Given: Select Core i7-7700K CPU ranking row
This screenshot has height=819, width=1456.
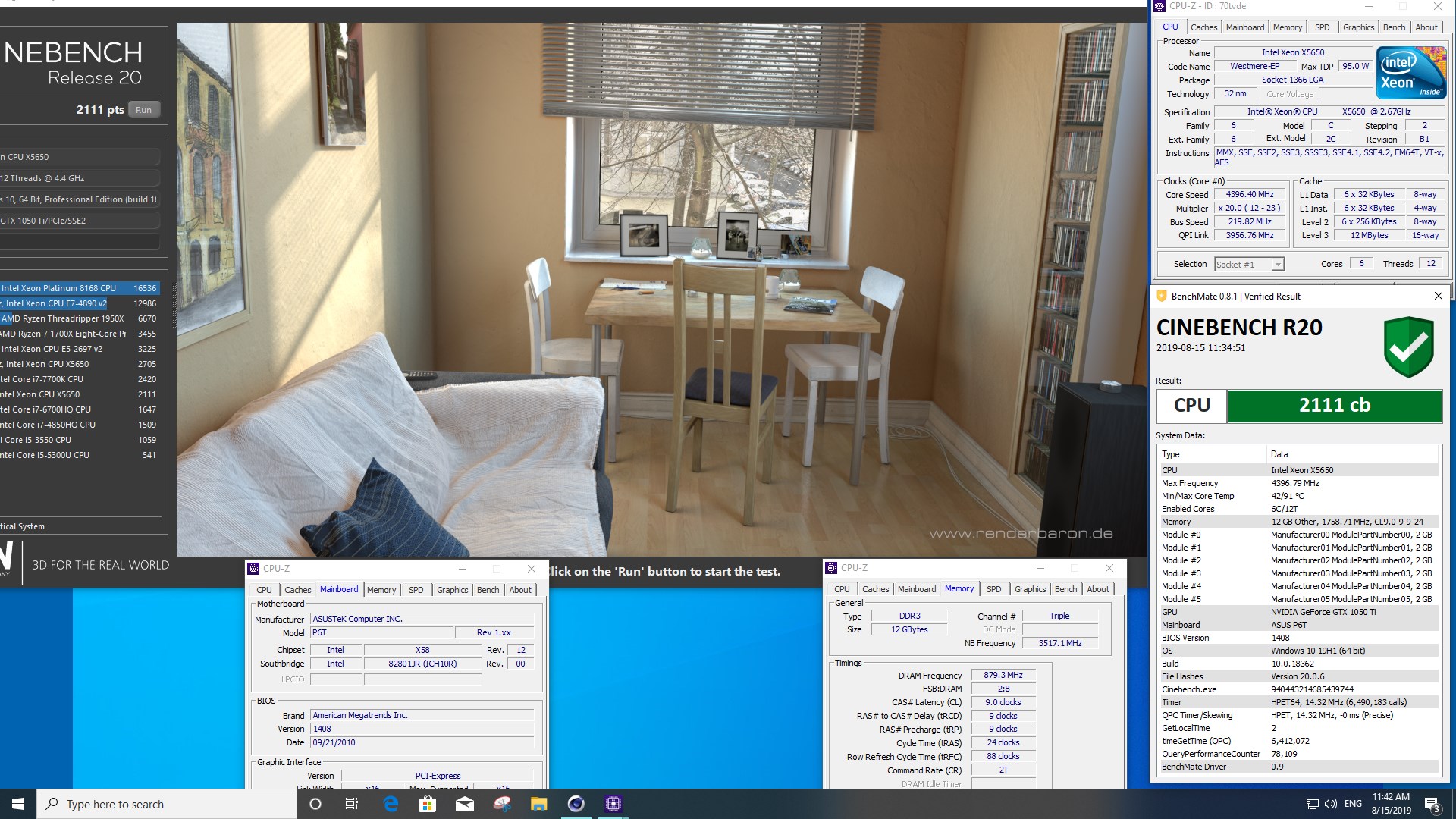Looking at the screenshot, I should click(80, 379).
